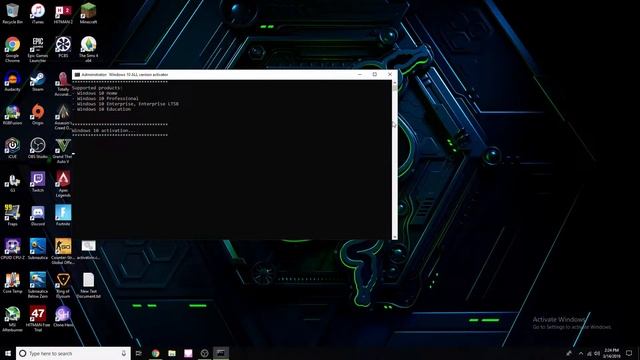The width and height of the screenshot is (640, 360).
Task: Minimize the activator console window
Action: pyautogui.click(x=360, y=74)
